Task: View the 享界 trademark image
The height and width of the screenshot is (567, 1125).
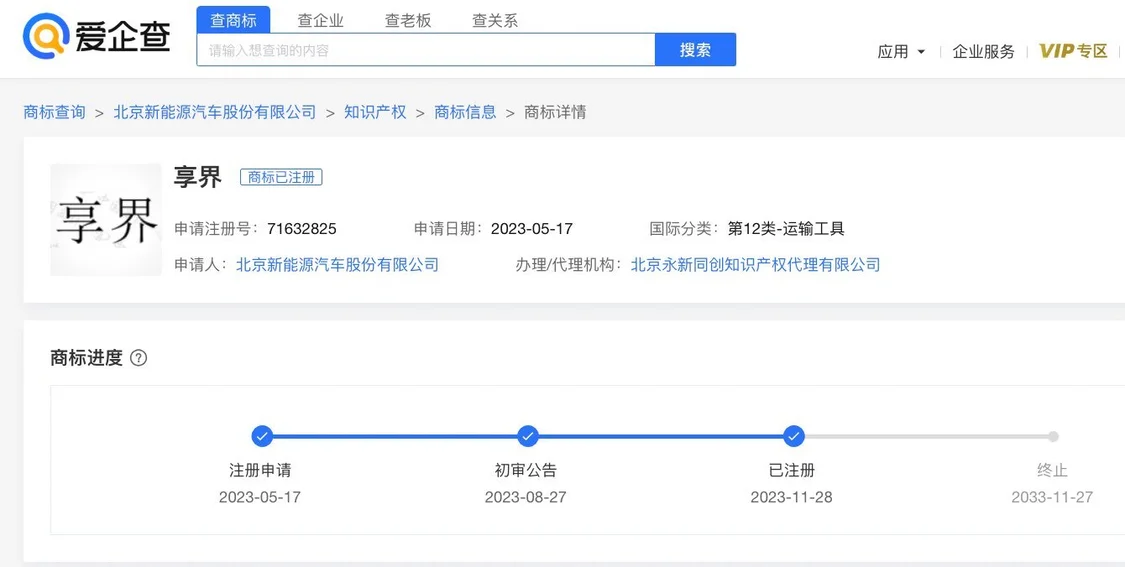Action: tap(105, 220)
